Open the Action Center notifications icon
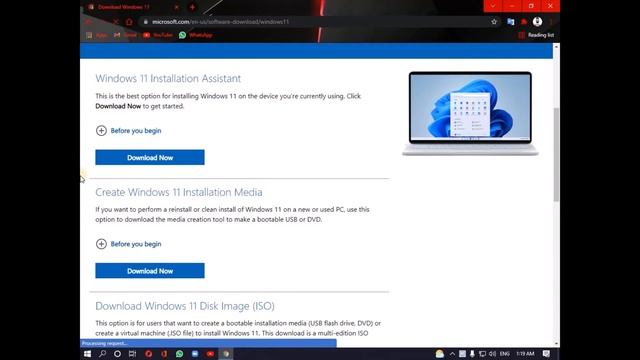Image resolution: width=640 pixels, height=360 pixels. (547, 354)
